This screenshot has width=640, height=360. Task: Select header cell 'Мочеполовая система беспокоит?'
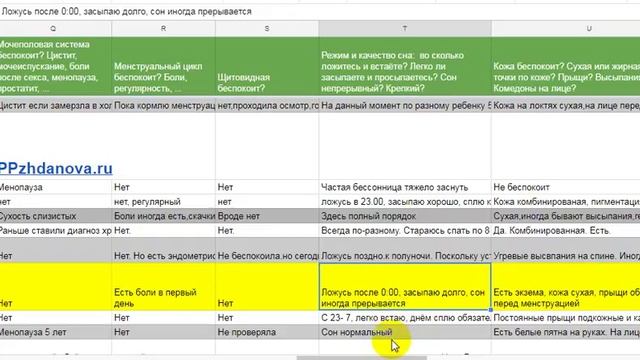coord(55,67)
